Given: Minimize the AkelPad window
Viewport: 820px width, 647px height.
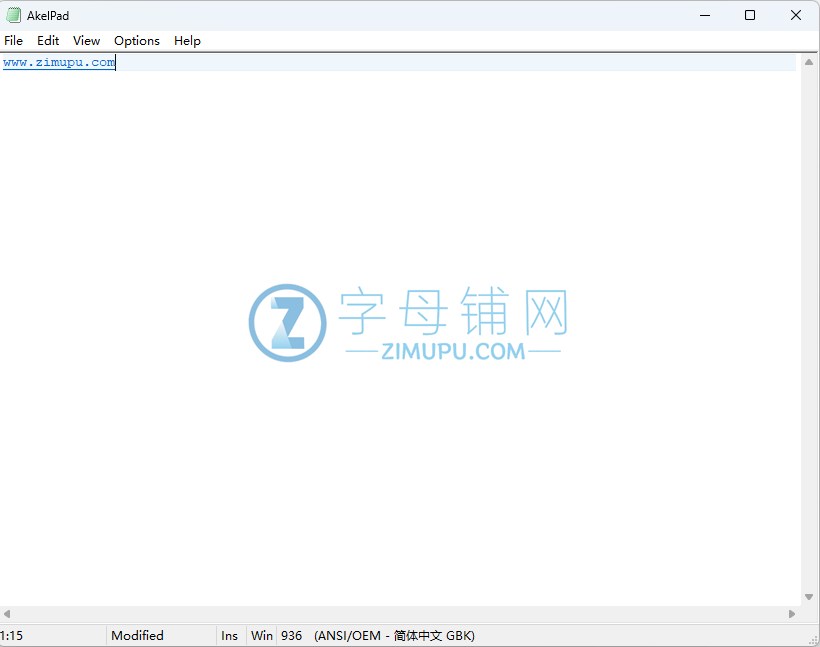Looking at the screenshot, I should click(705, 15).
